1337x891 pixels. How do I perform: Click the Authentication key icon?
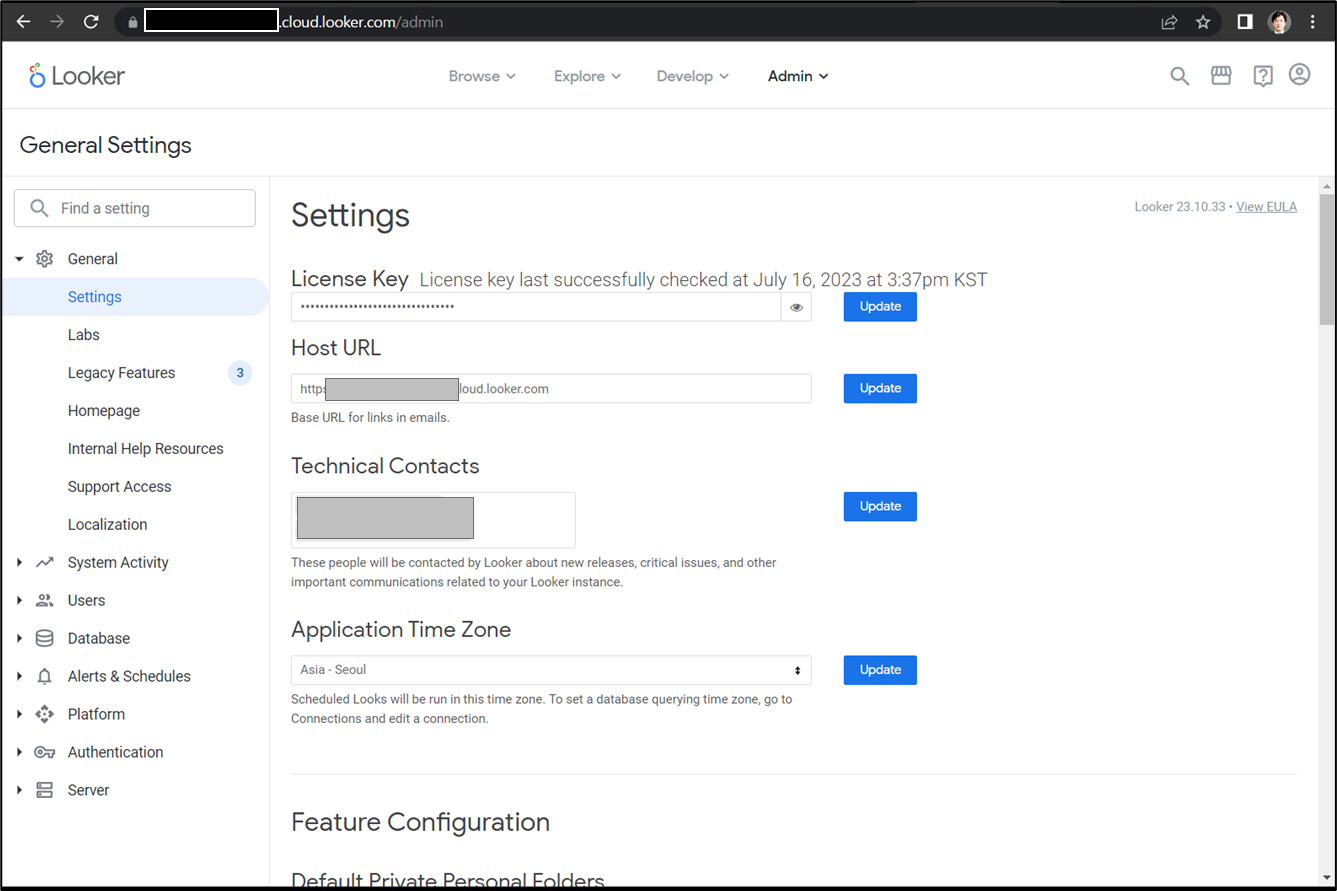coord(45,752)
